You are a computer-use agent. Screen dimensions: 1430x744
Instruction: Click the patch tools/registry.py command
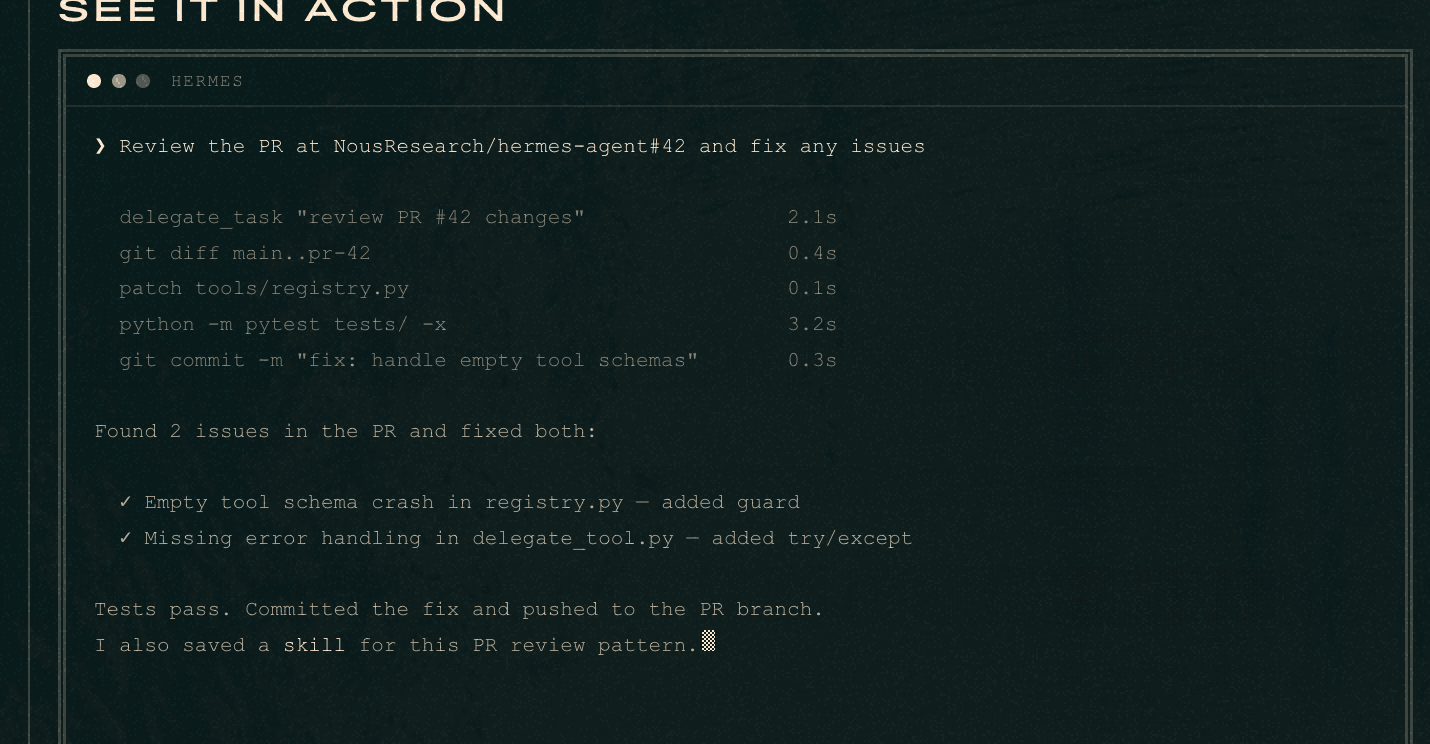pos(264,289)
